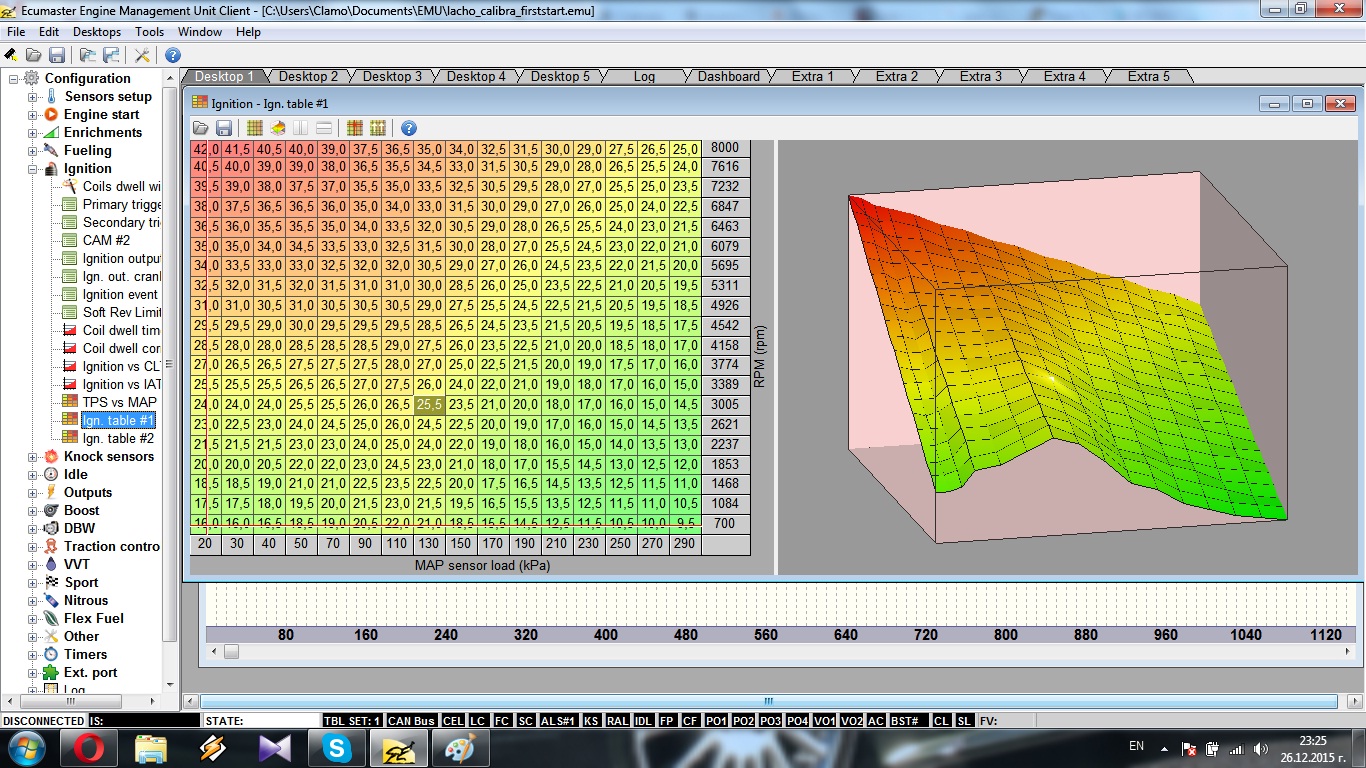
Task: Select the highlighted 25,5 cell in the ignition table
Action: coord(429,405)
